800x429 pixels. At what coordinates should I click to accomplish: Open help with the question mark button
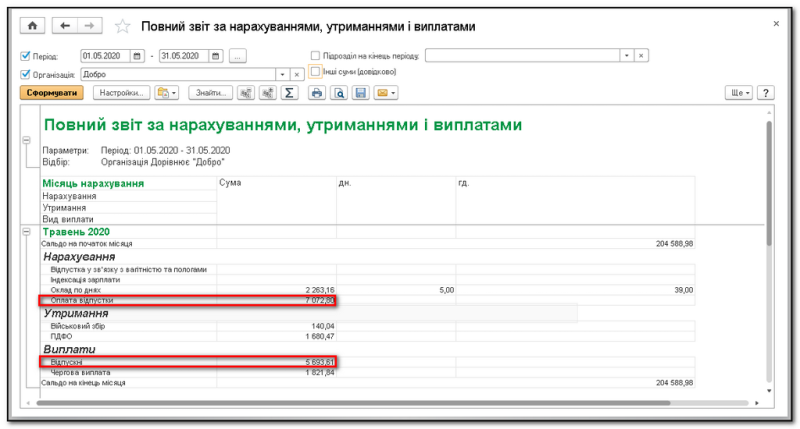[x=765, y=93]
